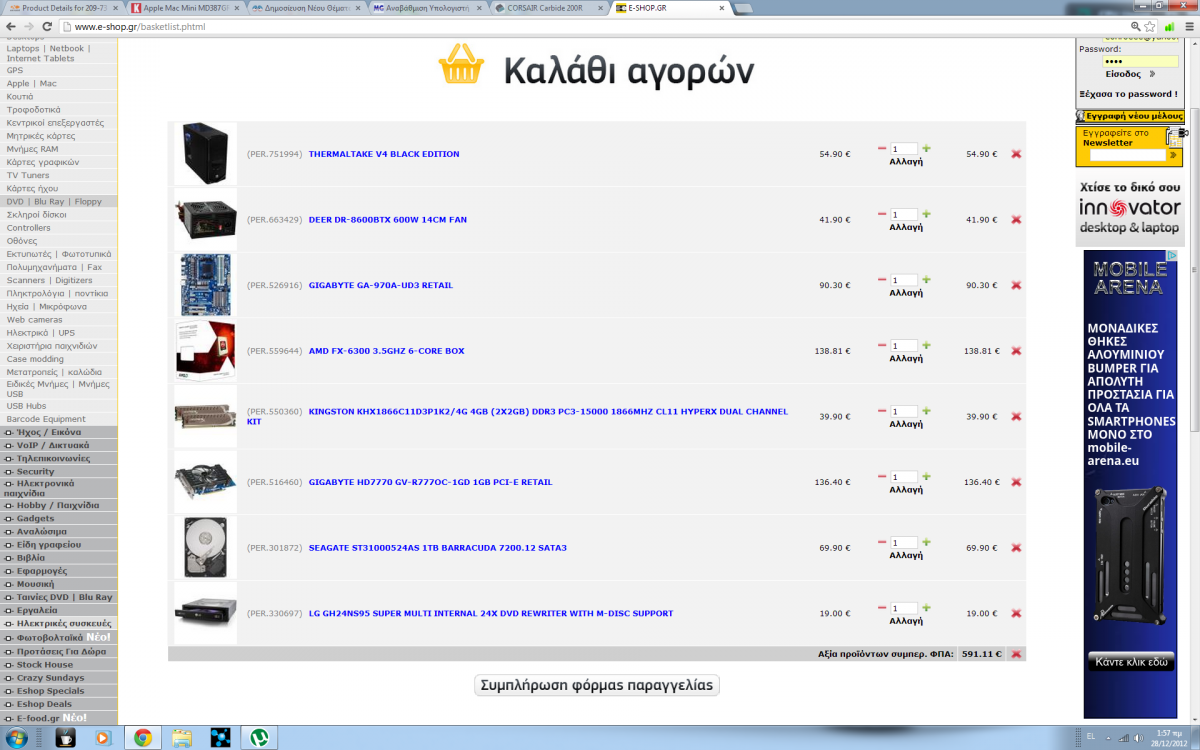Screen dimensions: 1200x750
Task: Increase DEER DR-8600BTX quantity with green plus
Action: click(x=926, y=214)
